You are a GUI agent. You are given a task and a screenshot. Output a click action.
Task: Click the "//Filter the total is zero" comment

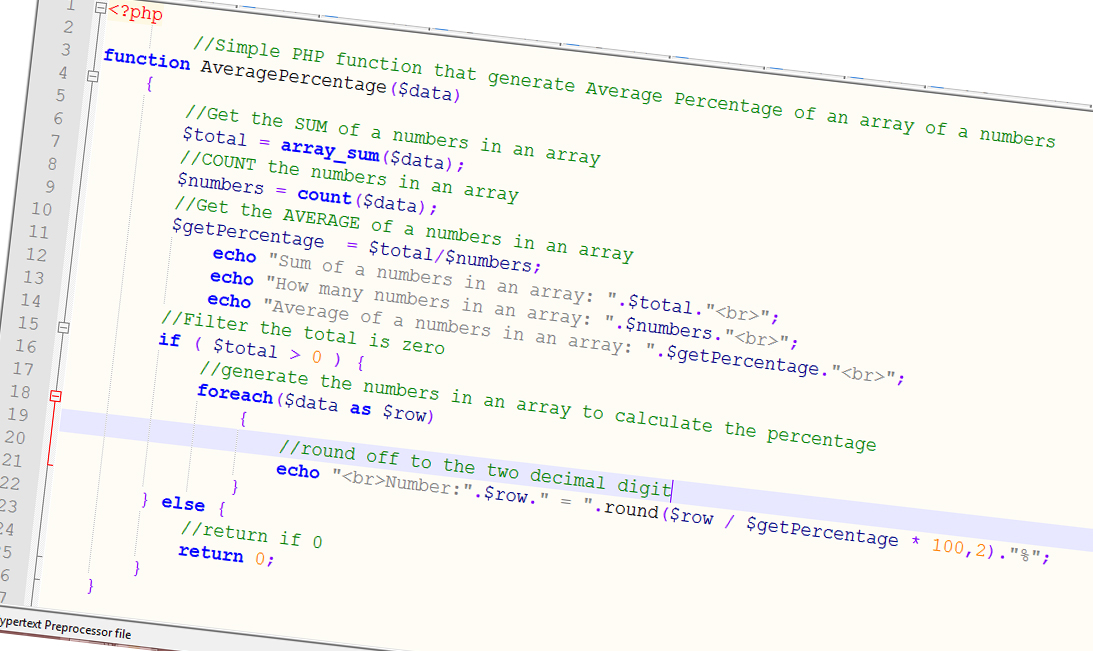click(302, 334)
